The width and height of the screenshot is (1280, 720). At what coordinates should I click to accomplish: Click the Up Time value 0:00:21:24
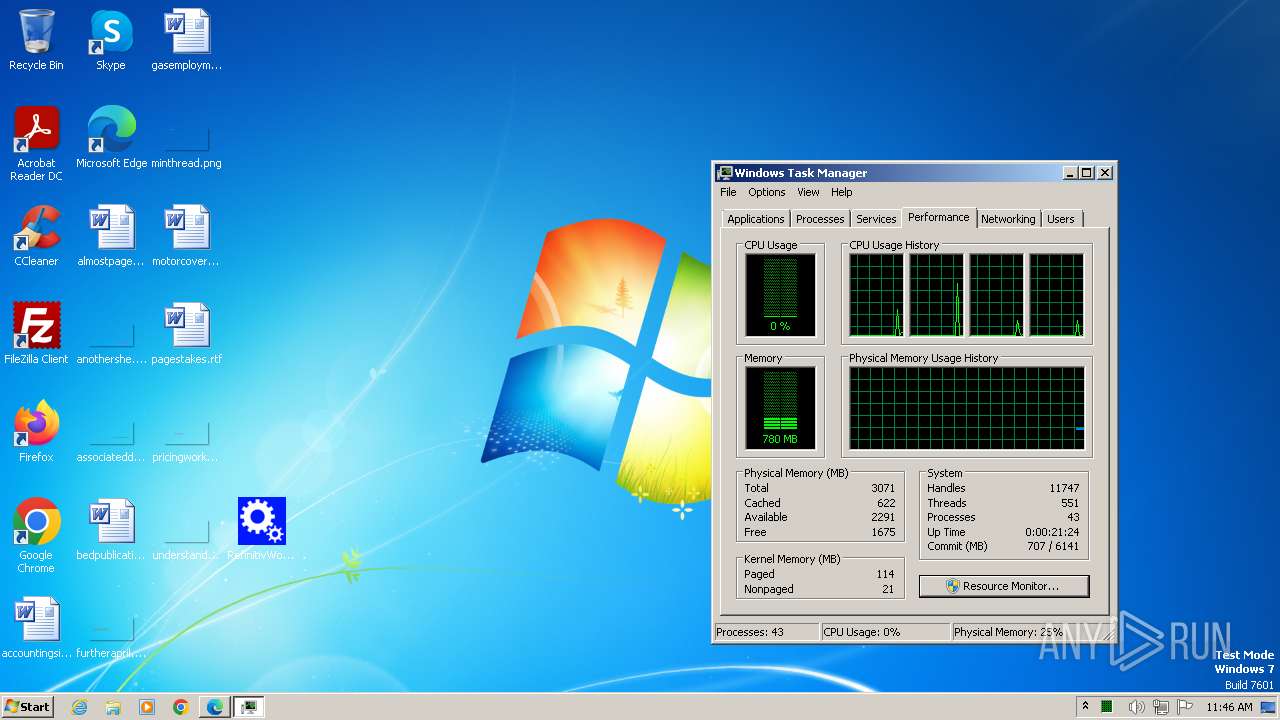pos(1052,532)
